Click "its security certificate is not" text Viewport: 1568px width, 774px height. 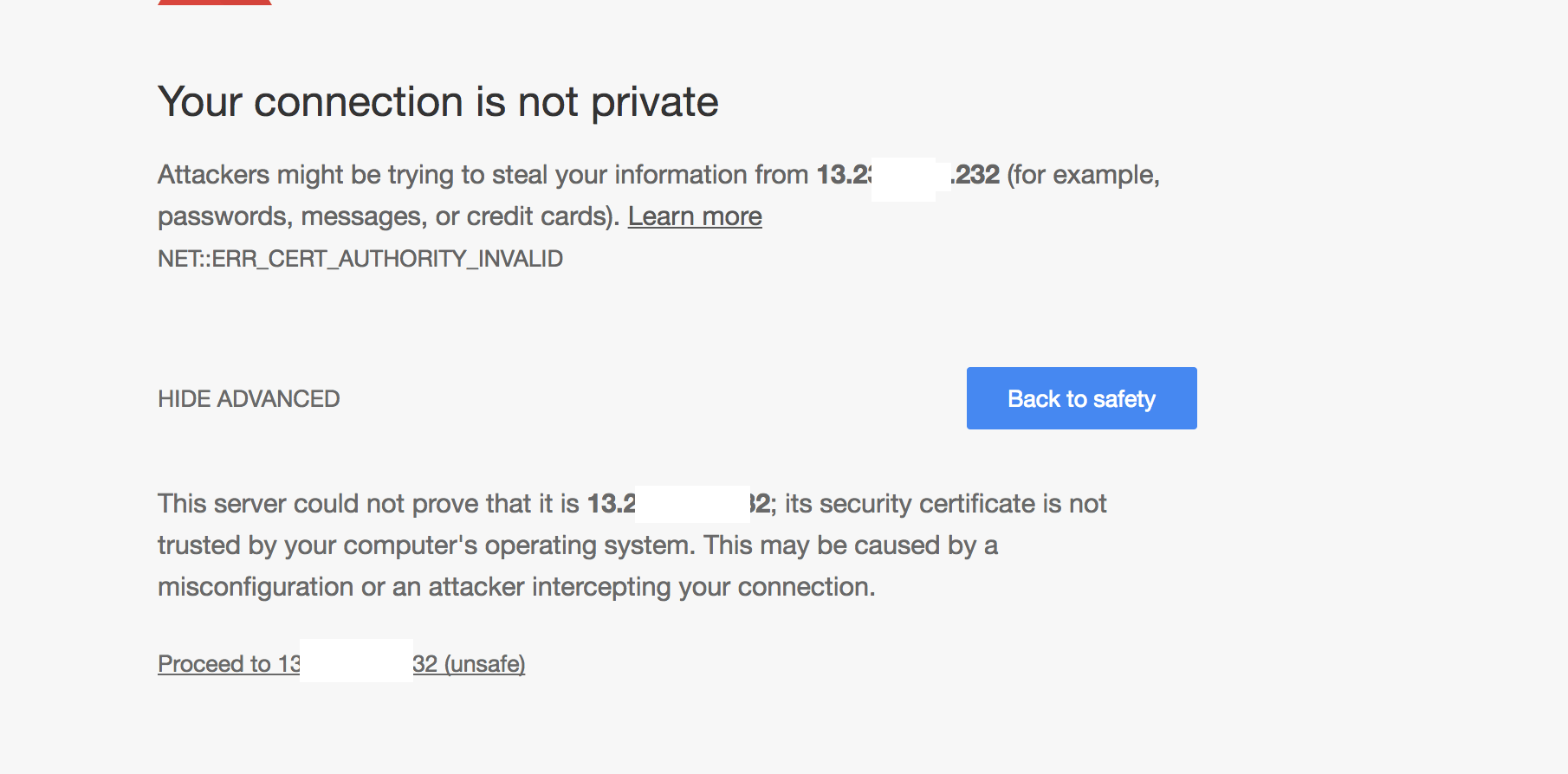tap(945, 504)
